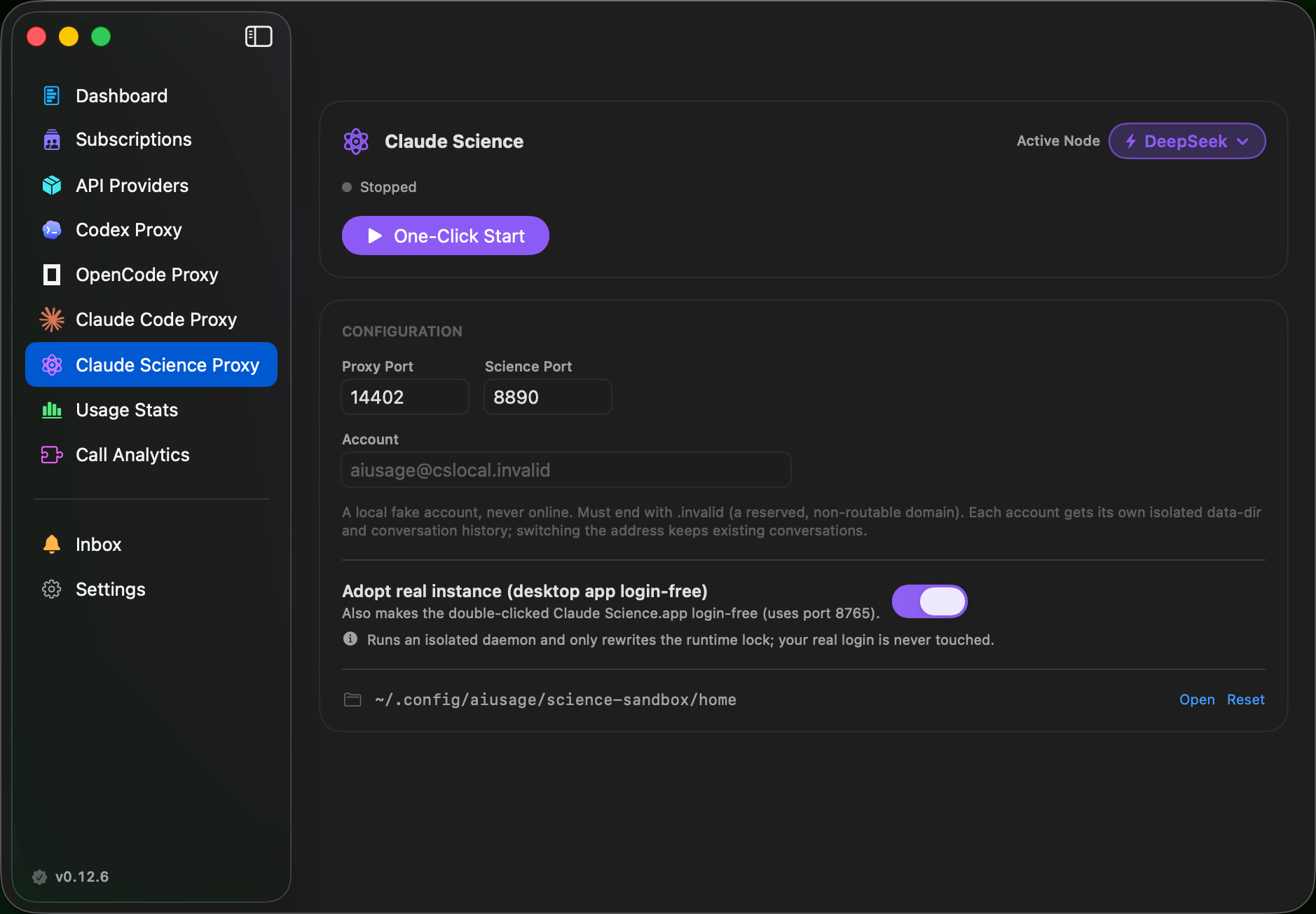
Task: Select Claude Science Proxy in sidebar
Action: point(151,364)
